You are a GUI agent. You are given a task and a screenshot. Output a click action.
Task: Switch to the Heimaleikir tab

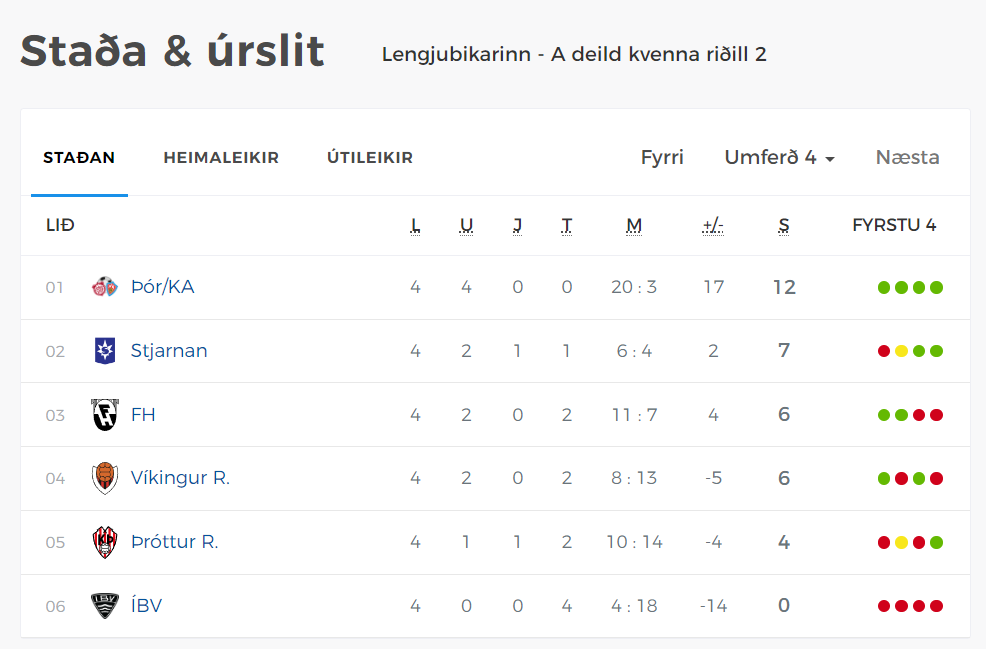point(221,157)
